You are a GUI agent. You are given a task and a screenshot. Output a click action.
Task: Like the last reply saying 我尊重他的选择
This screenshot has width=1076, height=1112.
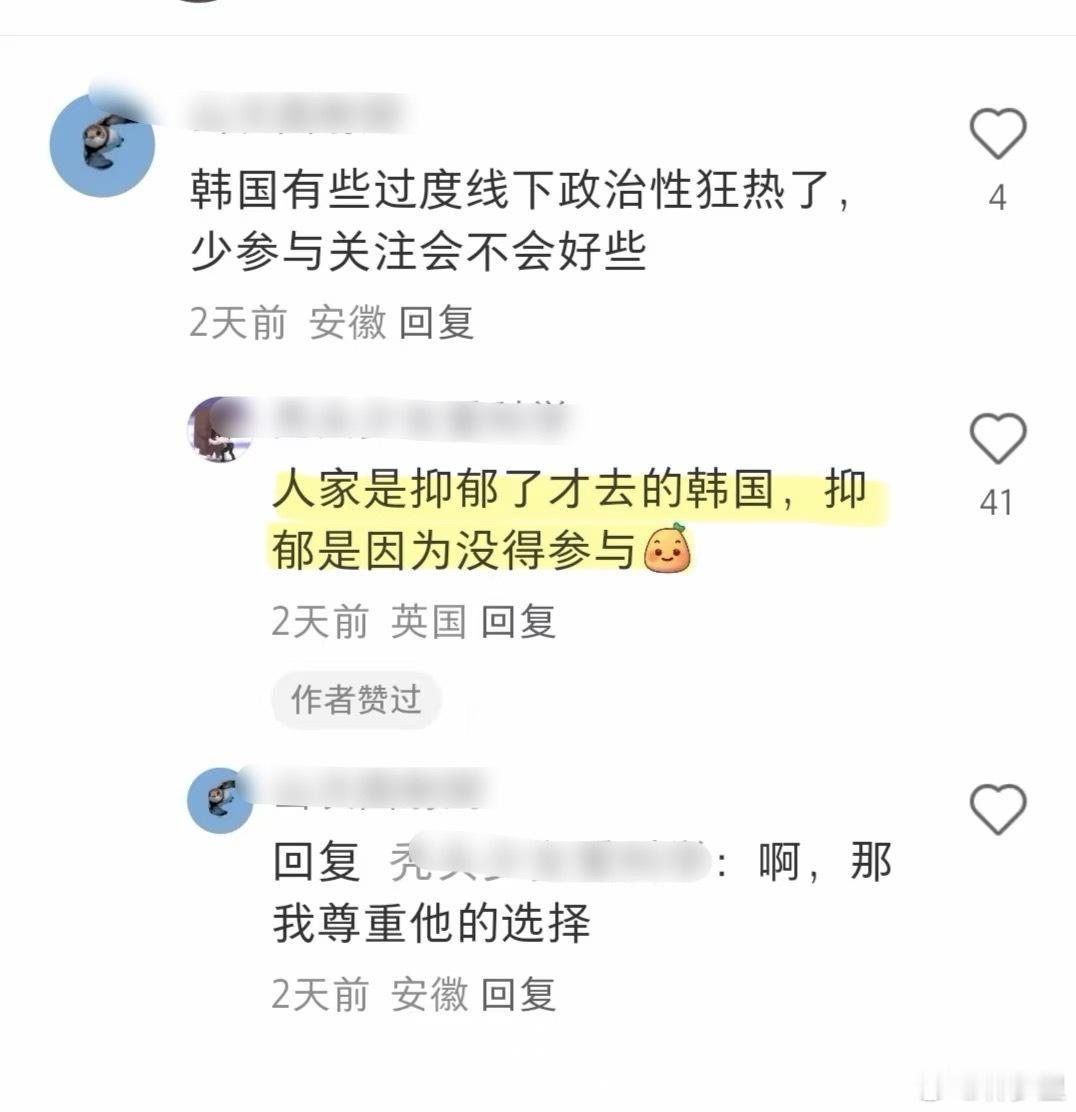pyautogui.click(x=998, y=809)
